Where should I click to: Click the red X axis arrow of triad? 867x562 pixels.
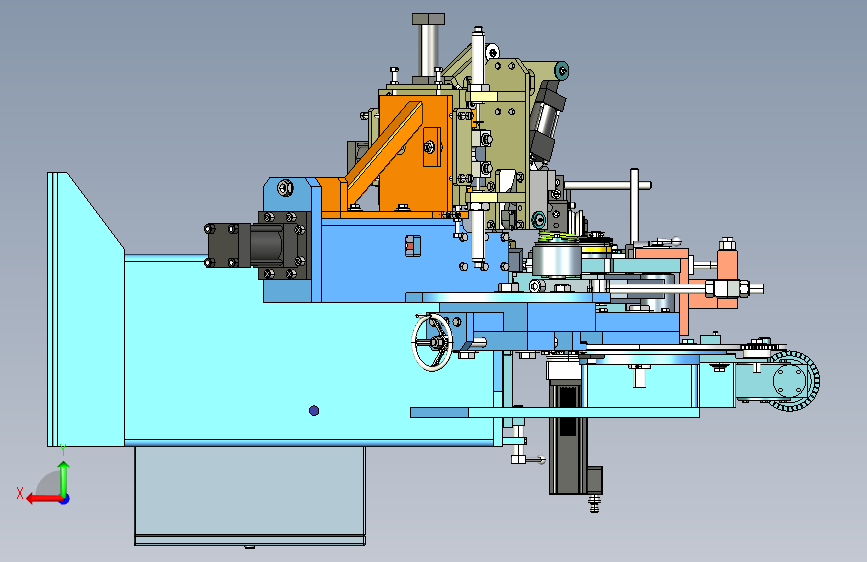point(43,499)
